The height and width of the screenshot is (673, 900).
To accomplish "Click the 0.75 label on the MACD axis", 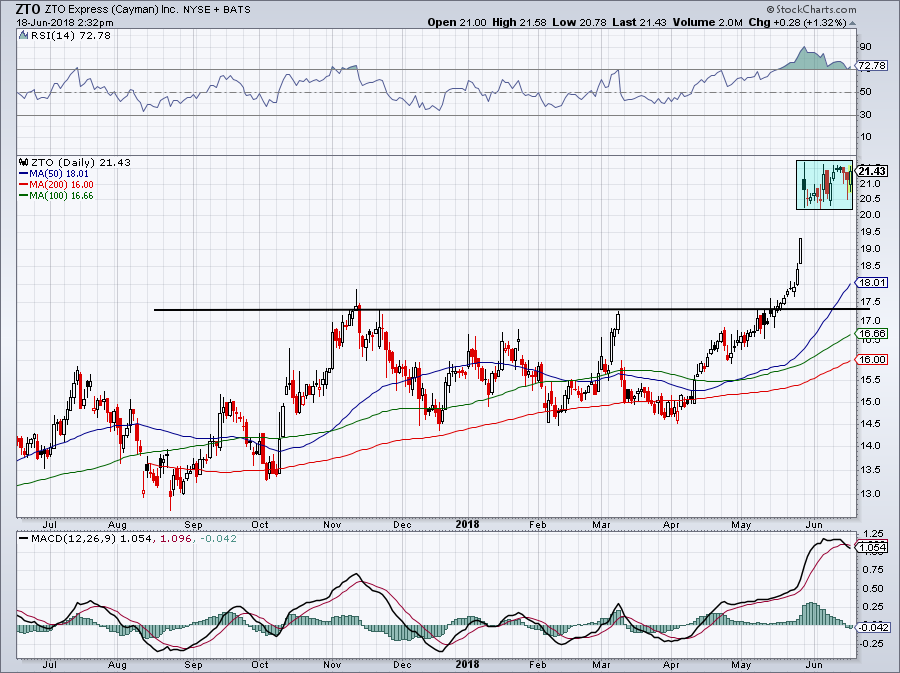I will click(x=872, y=570).
